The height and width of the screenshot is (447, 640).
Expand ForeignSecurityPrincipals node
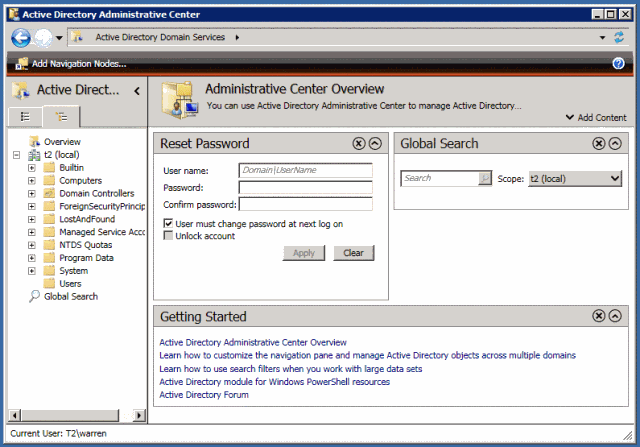31,207
